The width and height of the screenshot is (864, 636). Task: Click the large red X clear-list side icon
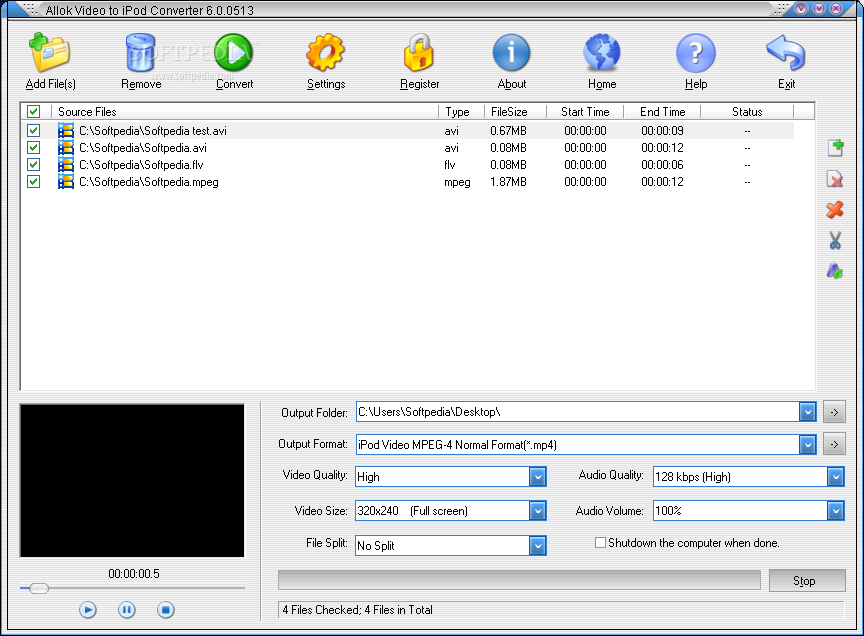coord(835,209)
